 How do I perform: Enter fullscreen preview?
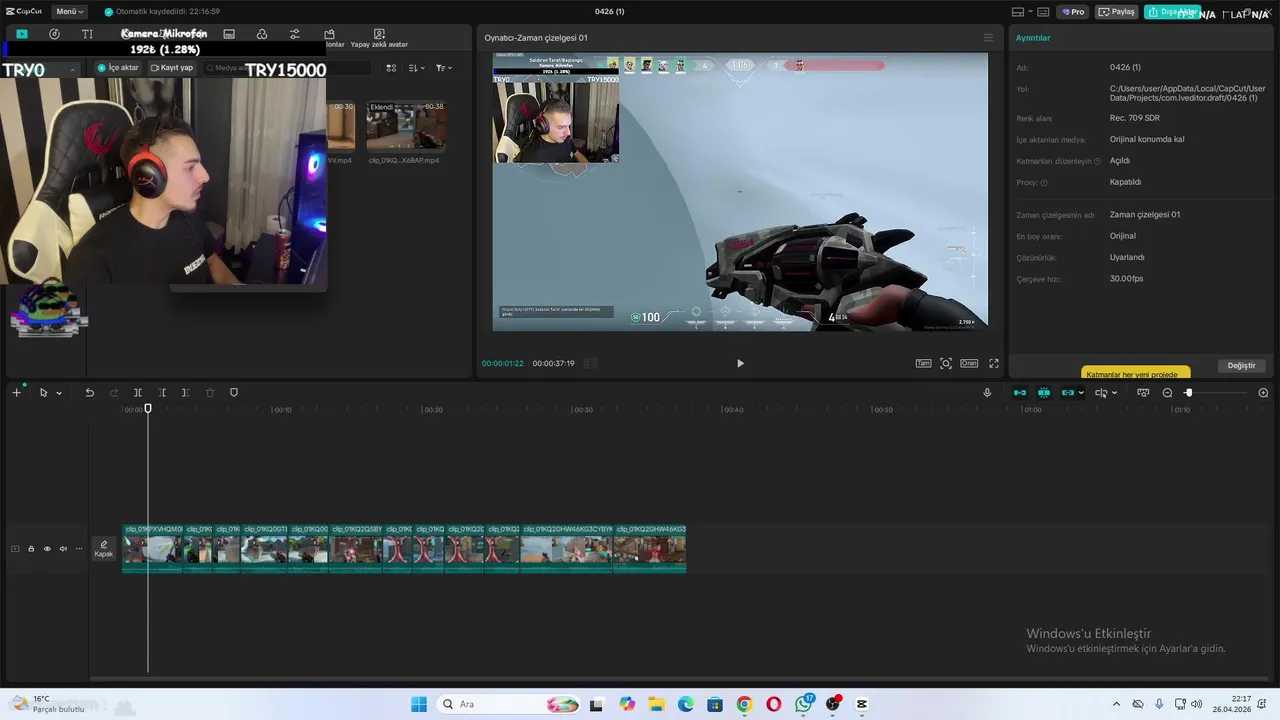[x=994, y=363]
